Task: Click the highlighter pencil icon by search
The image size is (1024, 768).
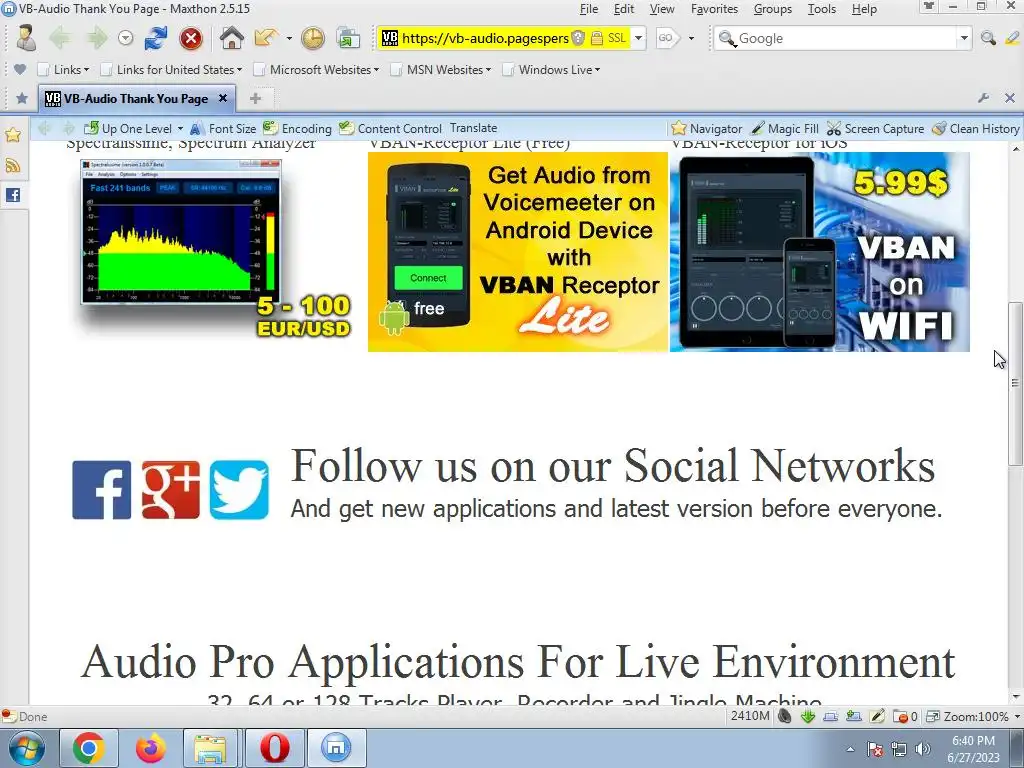Action: point(1012,39)
